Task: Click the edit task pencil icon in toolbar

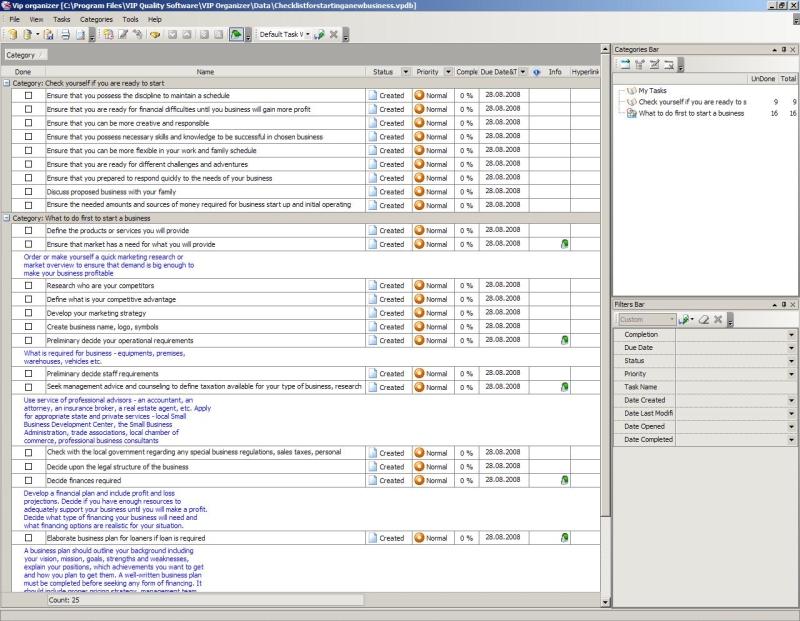Action: [123, 35]
